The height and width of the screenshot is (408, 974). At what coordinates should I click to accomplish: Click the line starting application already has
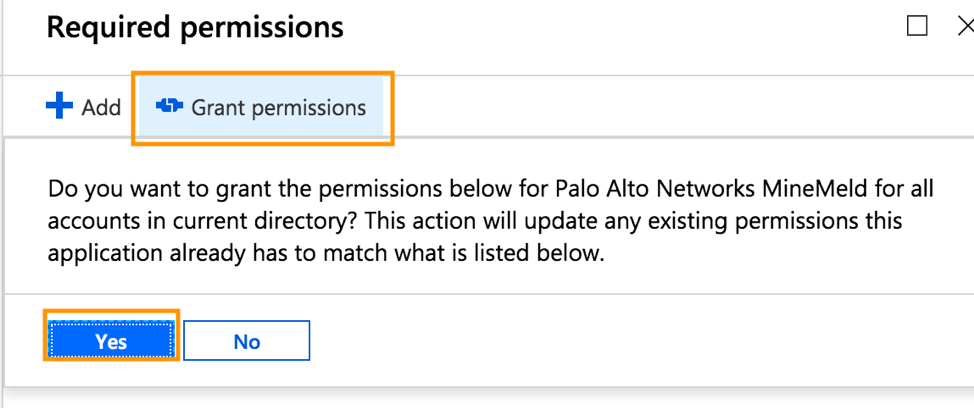click(250, 253)
